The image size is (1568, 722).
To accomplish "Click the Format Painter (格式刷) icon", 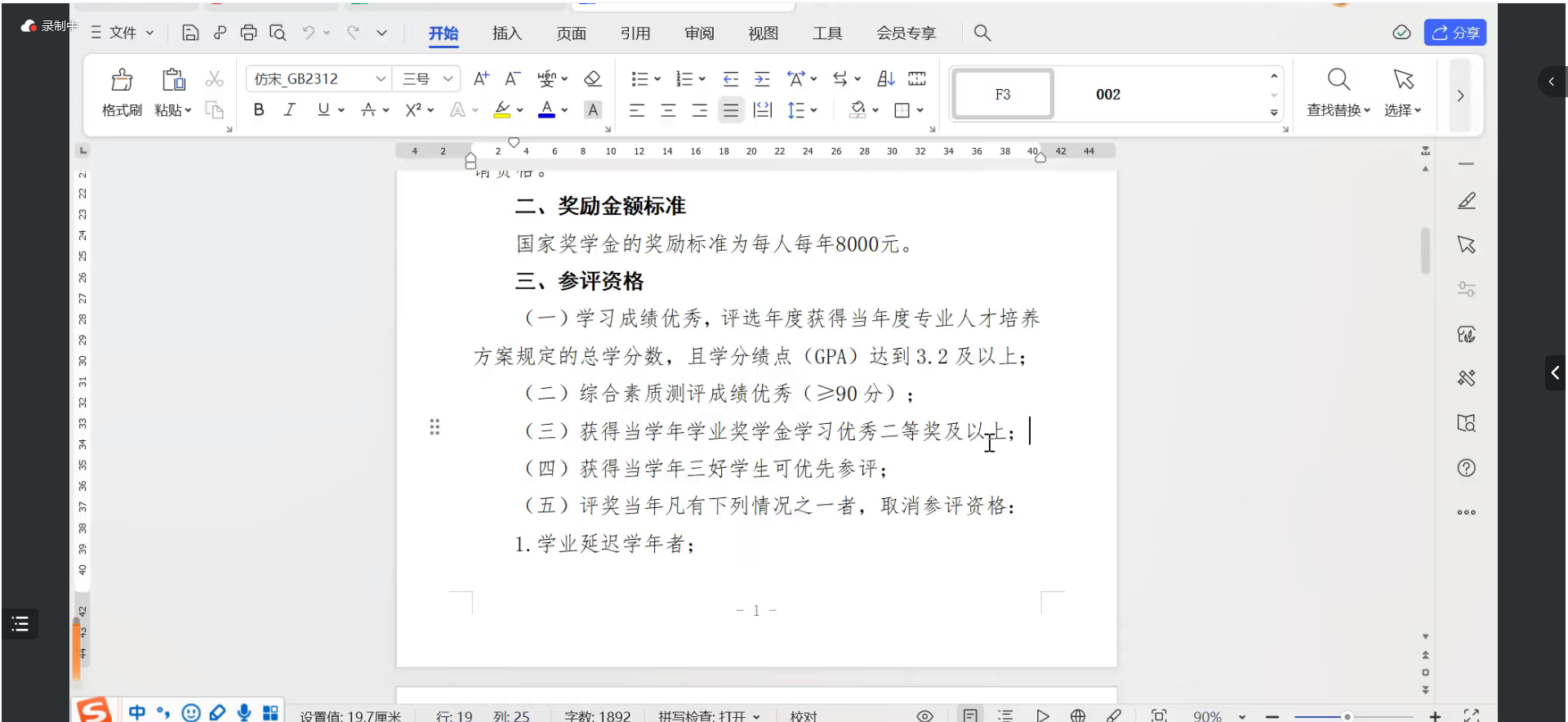I will 122,80.
